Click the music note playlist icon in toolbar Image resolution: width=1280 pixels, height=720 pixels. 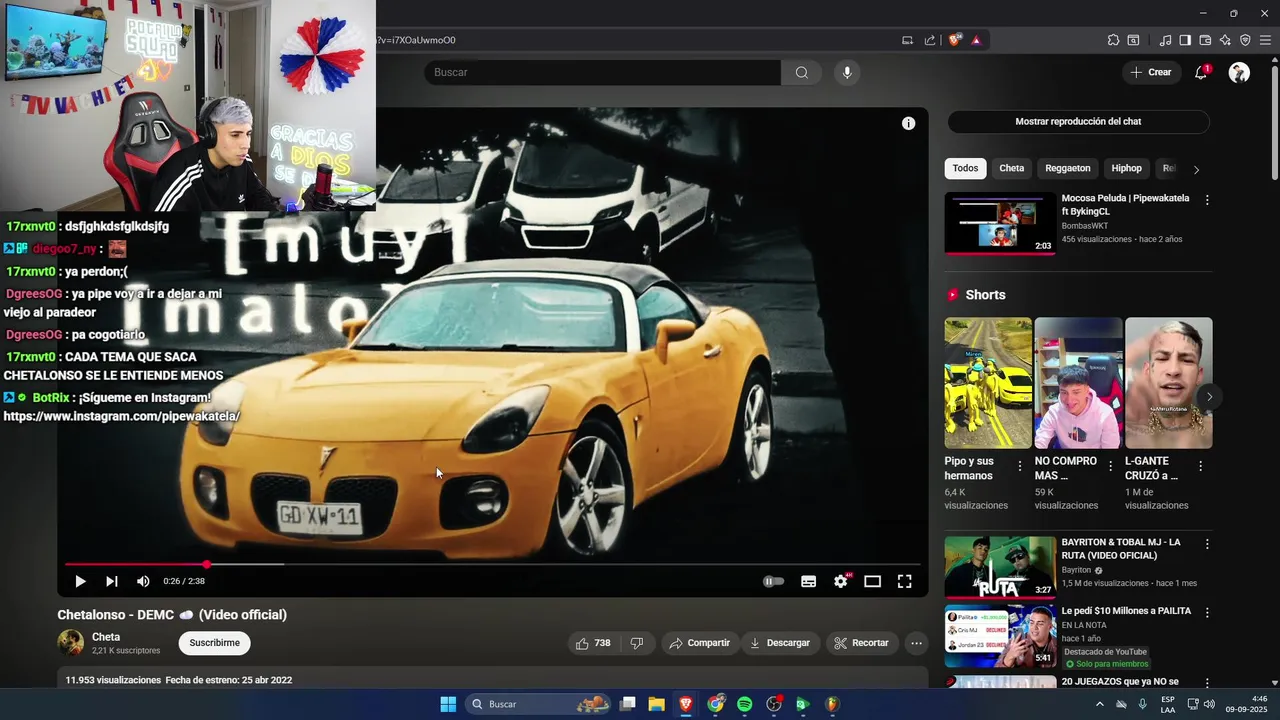click(1165, 40)
